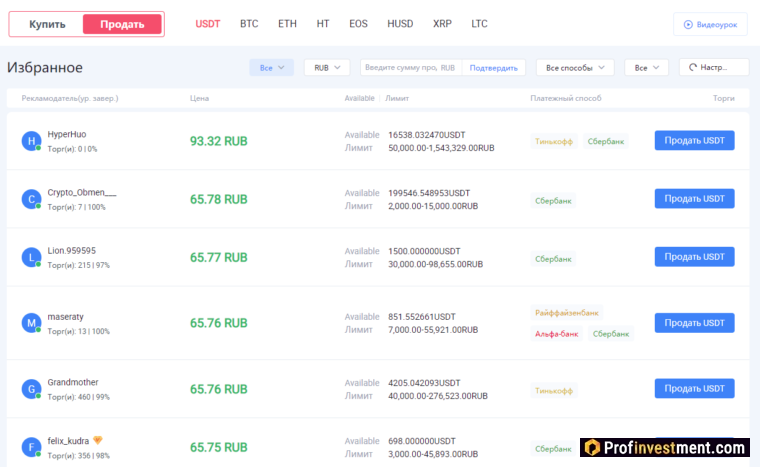The image size is (760, 467).
Task: Click Lion.959595's avatar icon
Action: [32, 258]
